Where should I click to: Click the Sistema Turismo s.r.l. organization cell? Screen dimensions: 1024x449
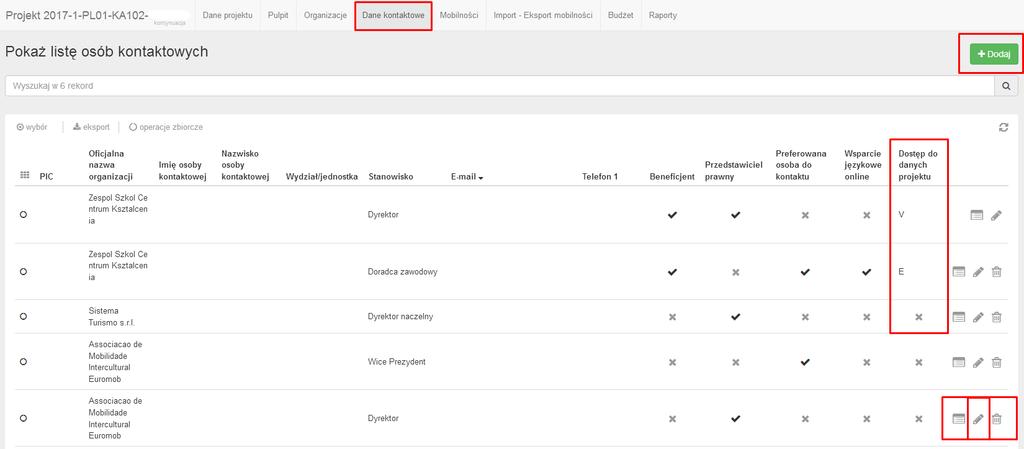tap(112, 317)
